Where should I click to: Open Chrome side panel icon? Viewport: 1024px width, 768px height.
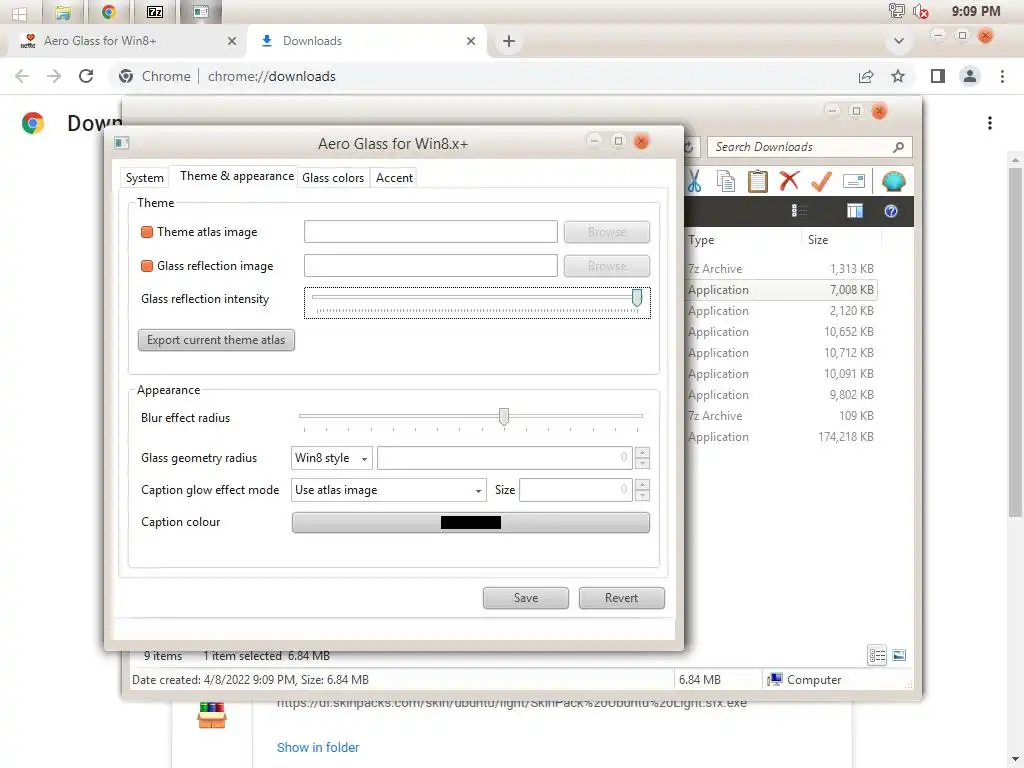coord(937,76)
